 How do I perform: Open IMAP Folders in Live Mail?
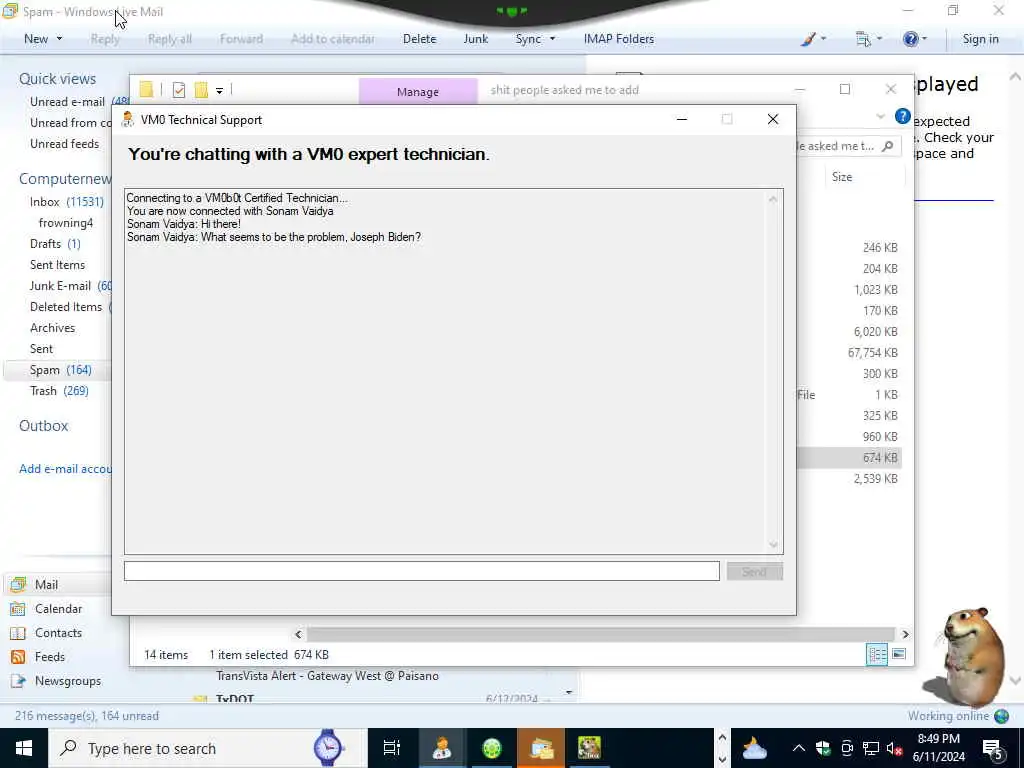click(x=618, y=39)
